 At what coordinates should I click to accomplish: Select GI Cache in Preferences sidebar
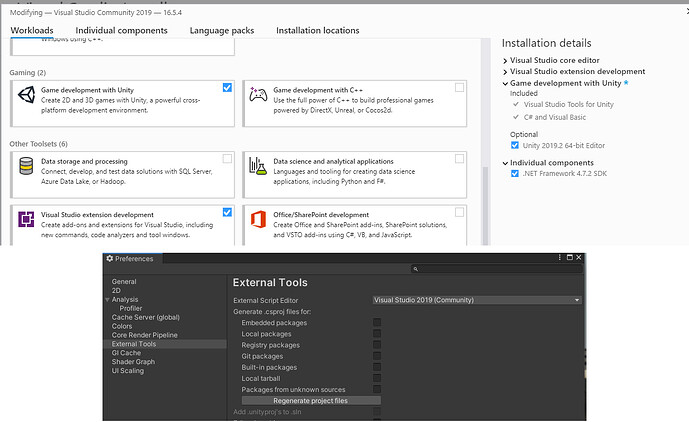(x=126, y=353)
